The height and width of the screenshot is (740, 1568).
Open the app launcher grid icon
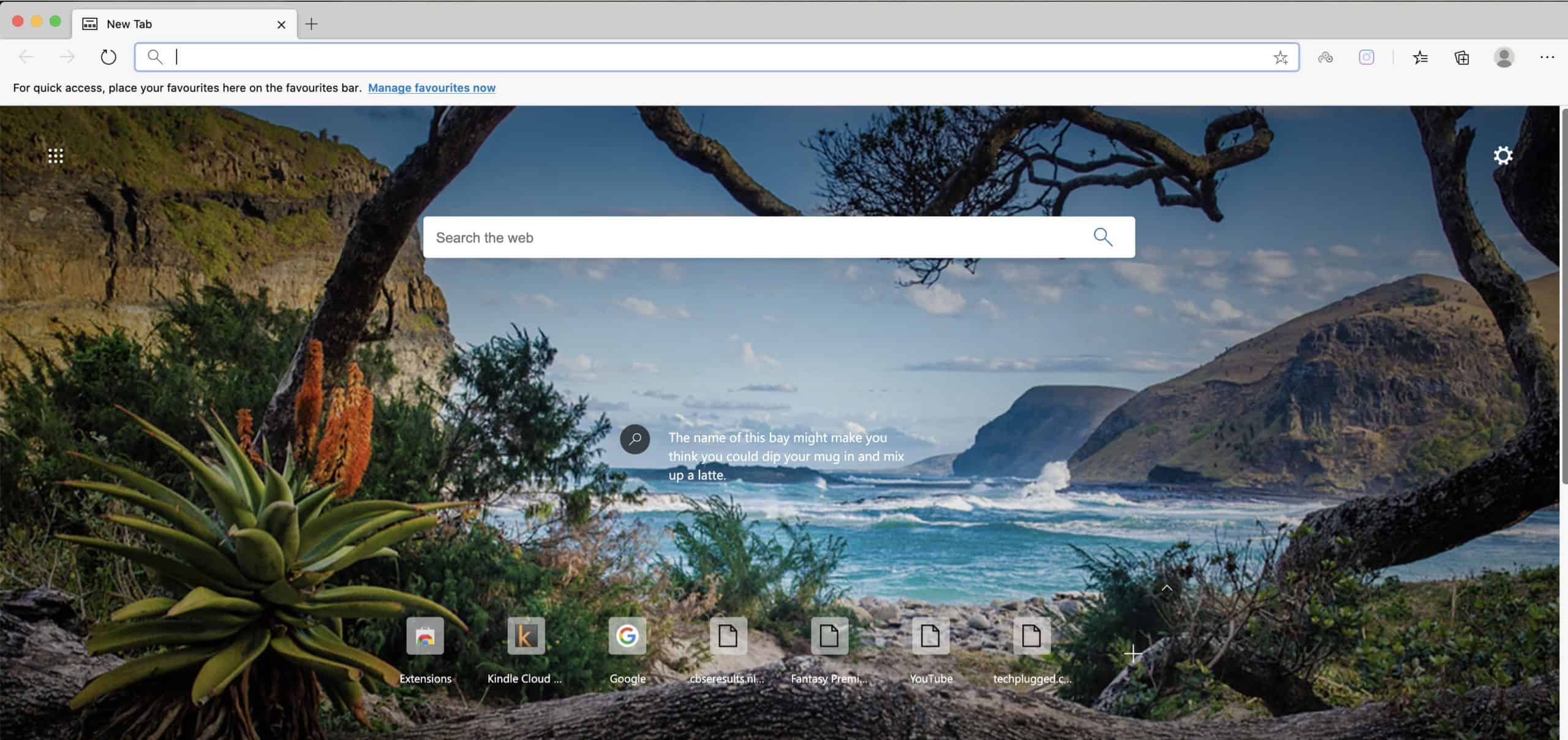[56, 156]
